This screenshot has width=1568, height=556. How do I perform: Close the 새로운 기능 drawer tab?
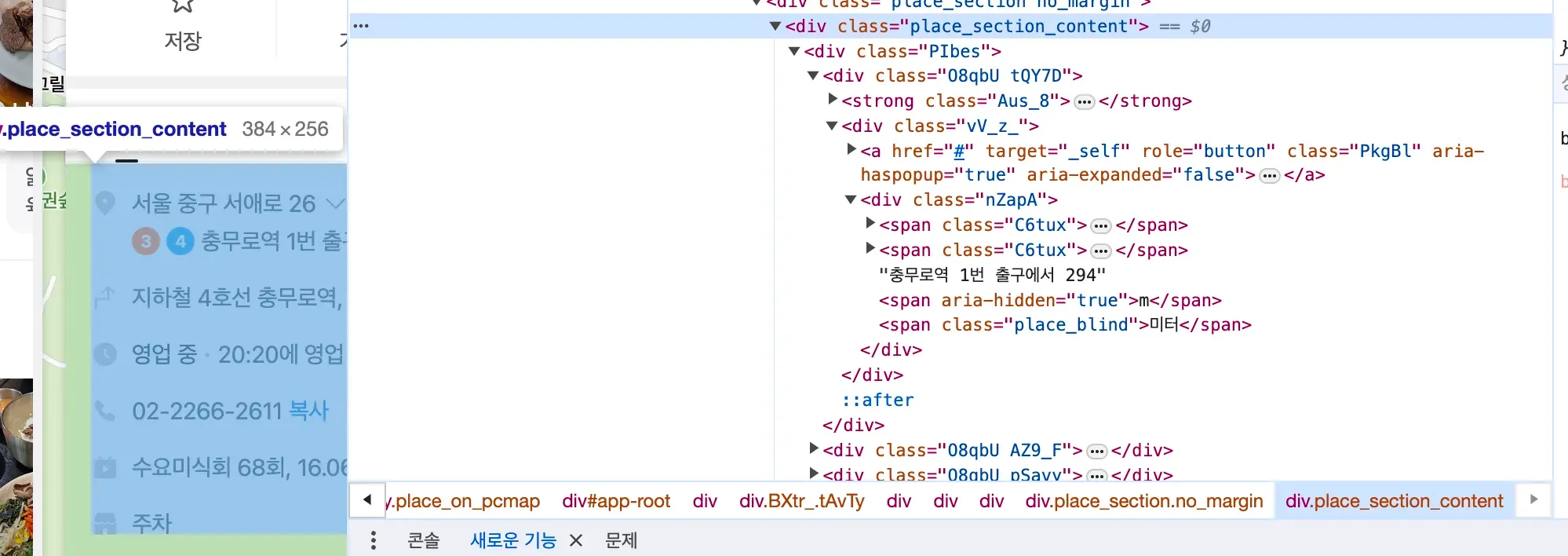click(x=576, y=540)
